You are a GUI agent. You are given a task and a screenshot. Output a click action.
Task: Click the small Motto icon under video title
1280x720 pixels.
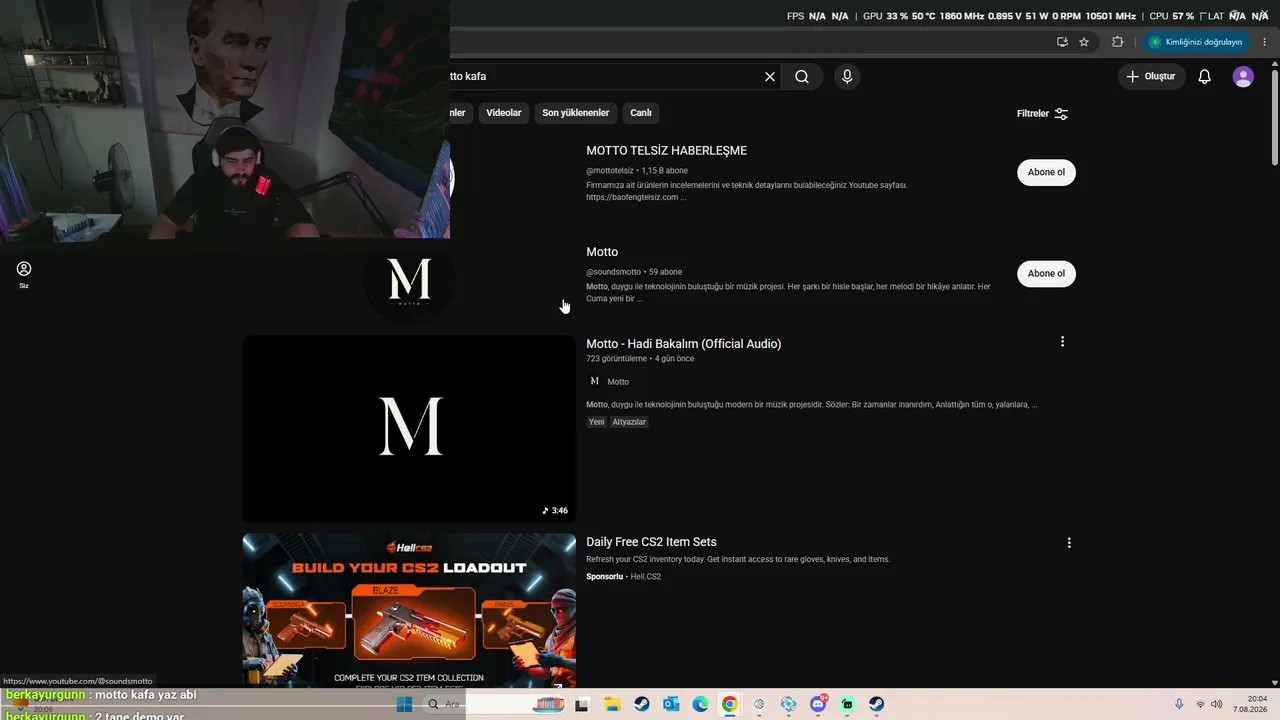tap(595, 381)
